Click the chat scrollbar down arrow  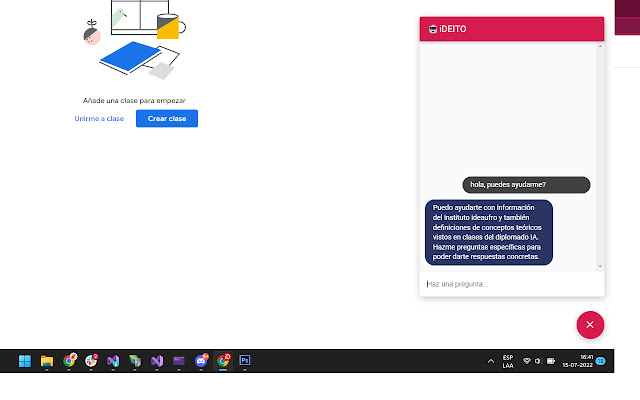pos(600,266)
